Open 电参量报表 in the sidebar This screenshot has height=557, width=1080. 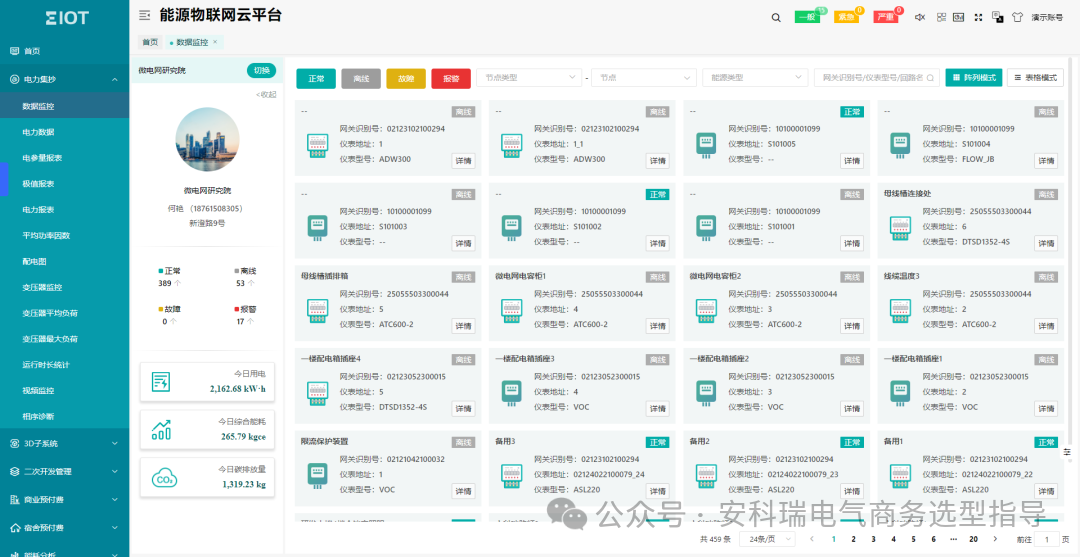click(x=64, y=158)
